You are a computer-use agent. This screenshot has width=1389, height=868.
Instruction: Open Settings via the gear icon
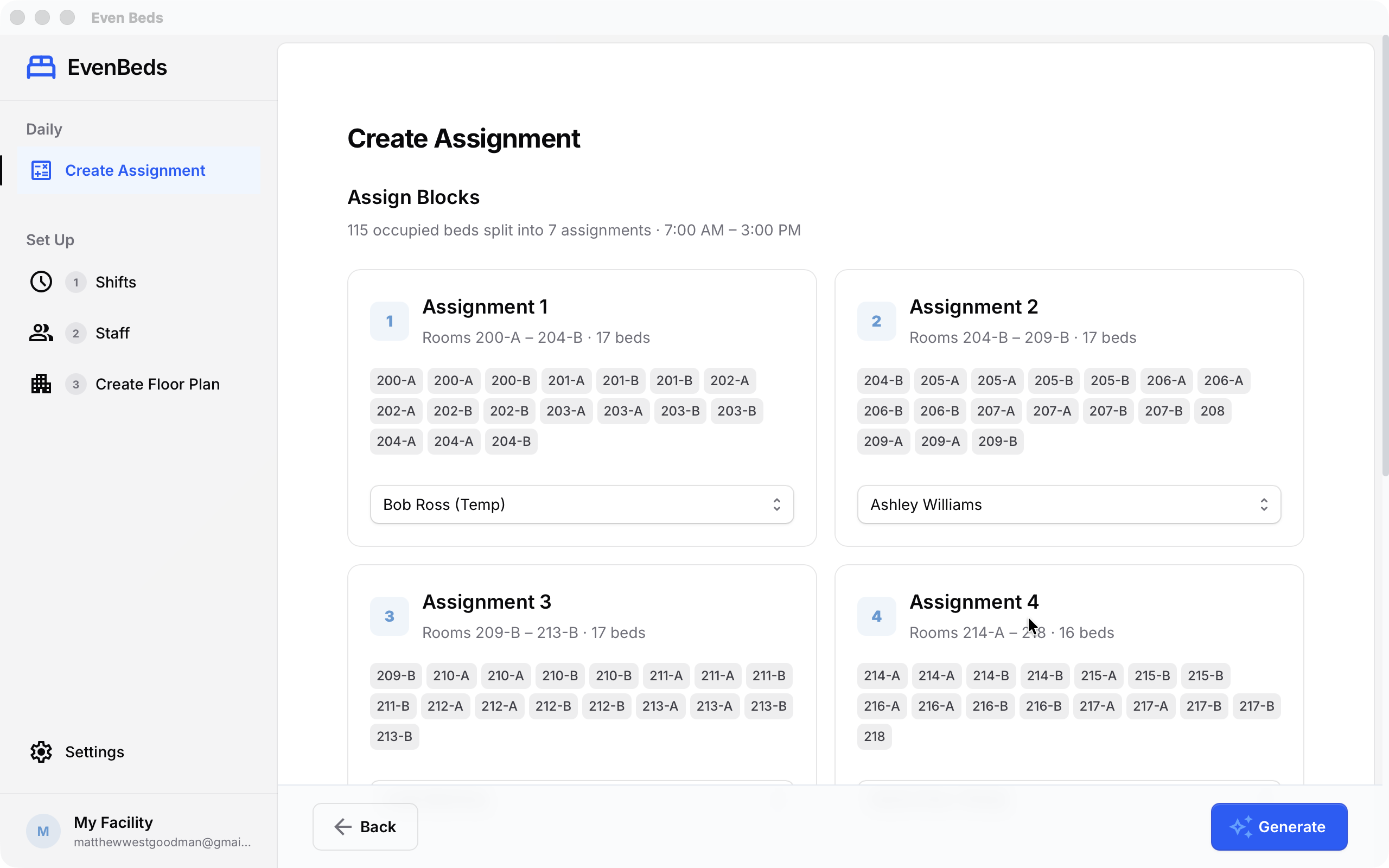click(x=41, y=751)
